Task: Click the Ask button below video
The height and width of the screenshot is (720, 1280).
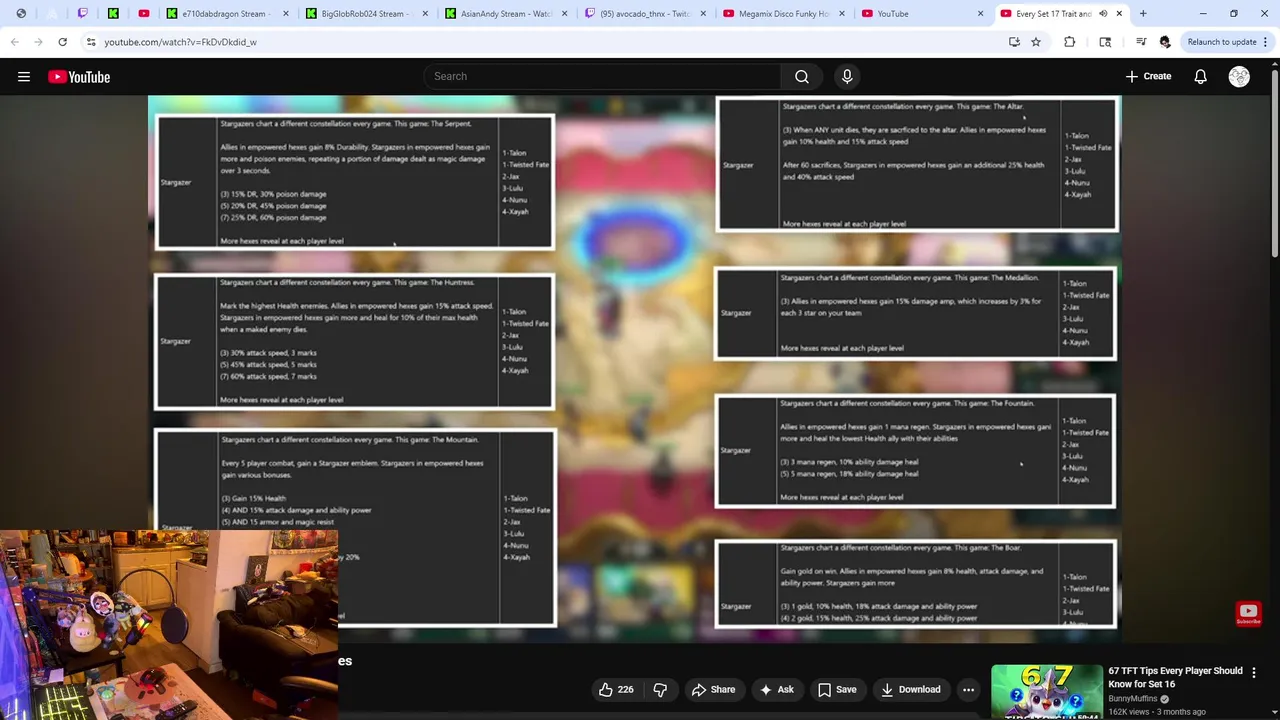Action: point(777,689)
